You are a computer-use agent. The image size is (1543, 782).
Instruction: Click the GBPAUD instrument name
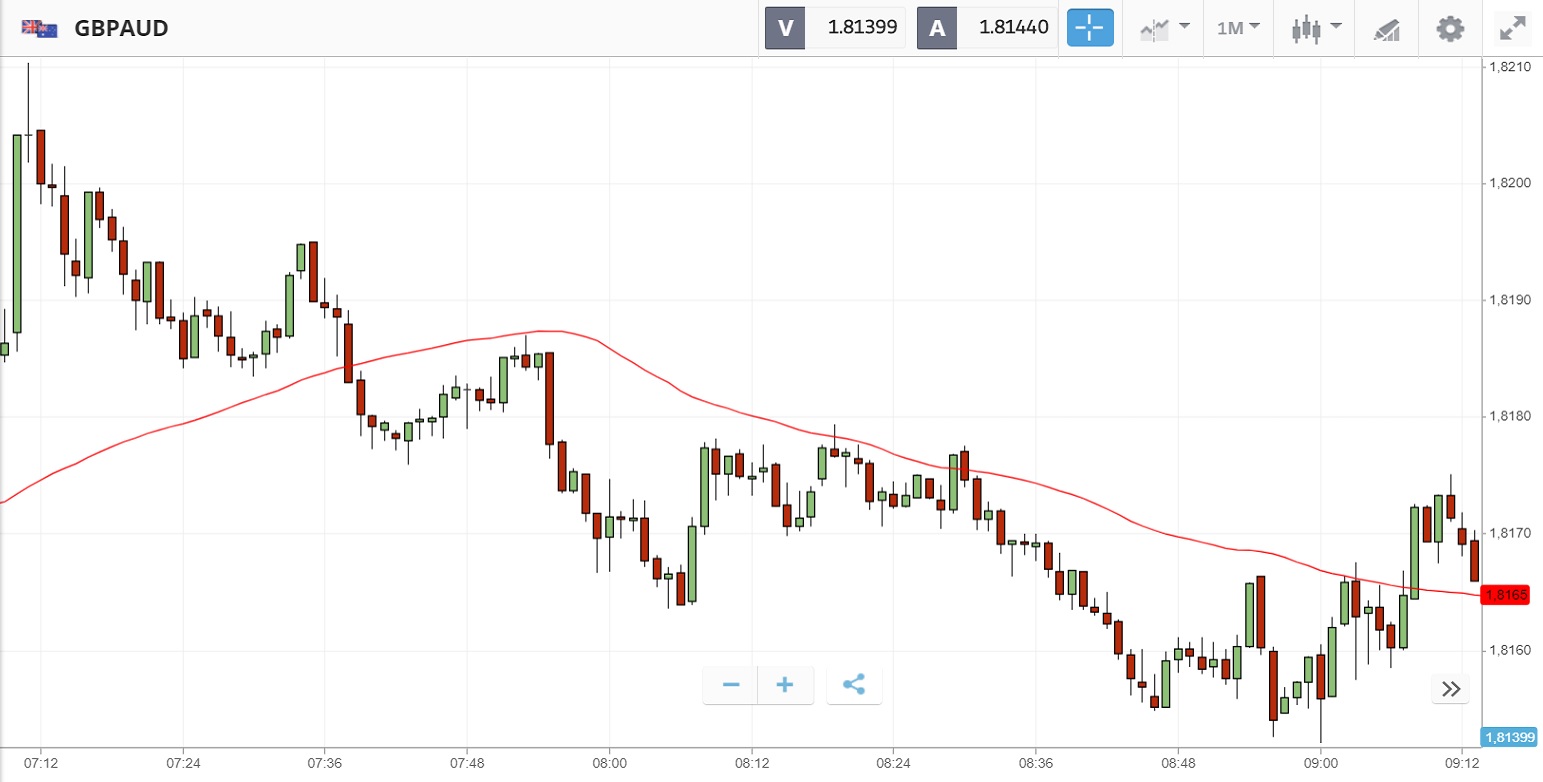pyautogui.click(x=121, y=28)
